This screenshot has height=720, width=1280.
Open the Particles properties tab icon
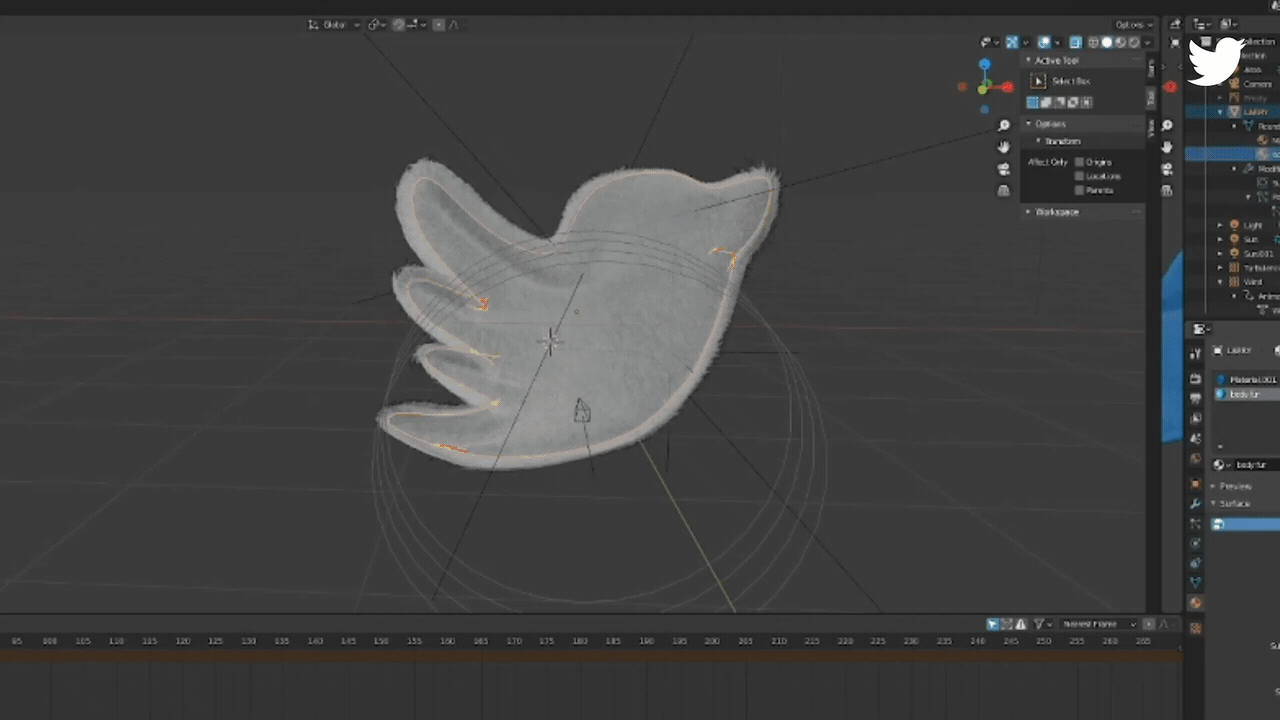(x=1195, y=523)
